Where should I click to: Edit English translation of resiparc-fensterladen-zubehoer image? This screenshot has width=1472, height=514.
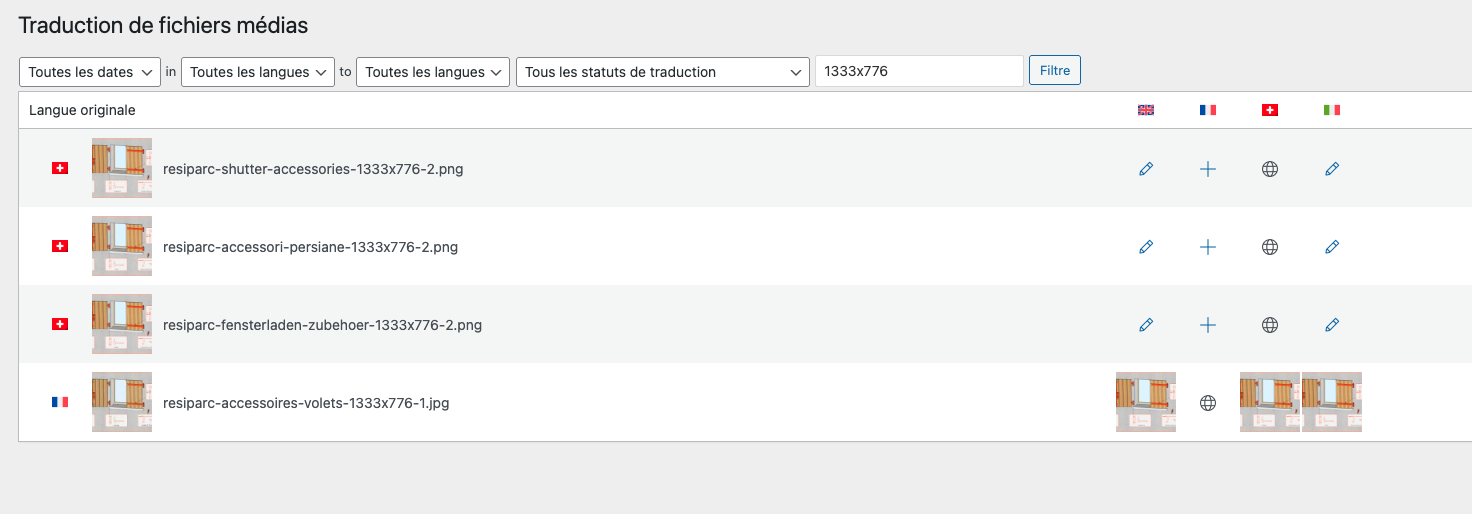(1146, 325)
